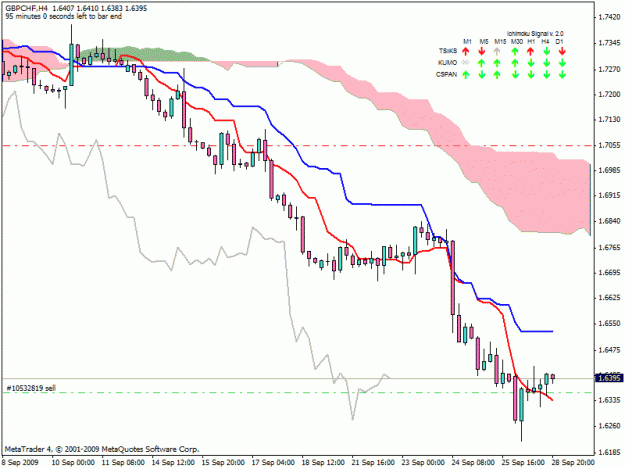Viewport: 625px width, 469px height.
Task: Click the '24 Sep 08:00' time axis label
Action: tap(473, 462)
